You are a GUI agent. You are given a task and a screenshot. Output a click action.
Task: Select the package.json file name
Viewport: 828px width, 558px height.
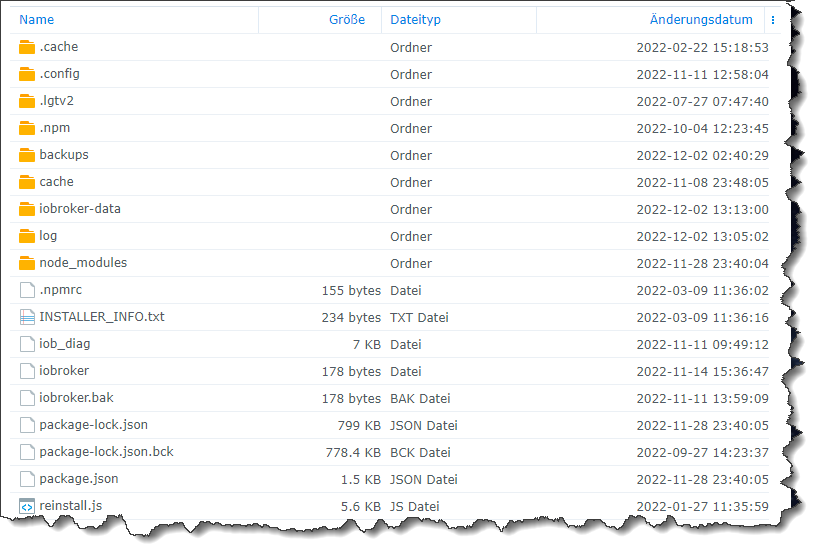click(x=79, y=479)
